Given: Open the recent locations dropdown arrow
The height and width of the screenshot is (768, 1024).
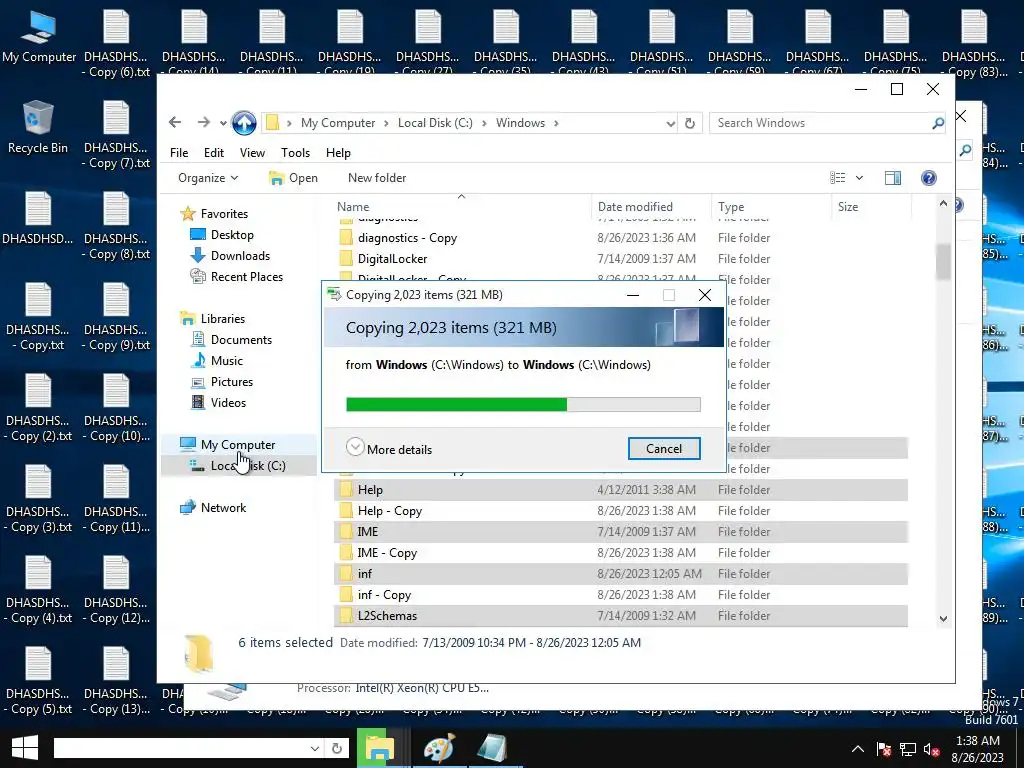Looking at the screenshot, I should 223,123.
